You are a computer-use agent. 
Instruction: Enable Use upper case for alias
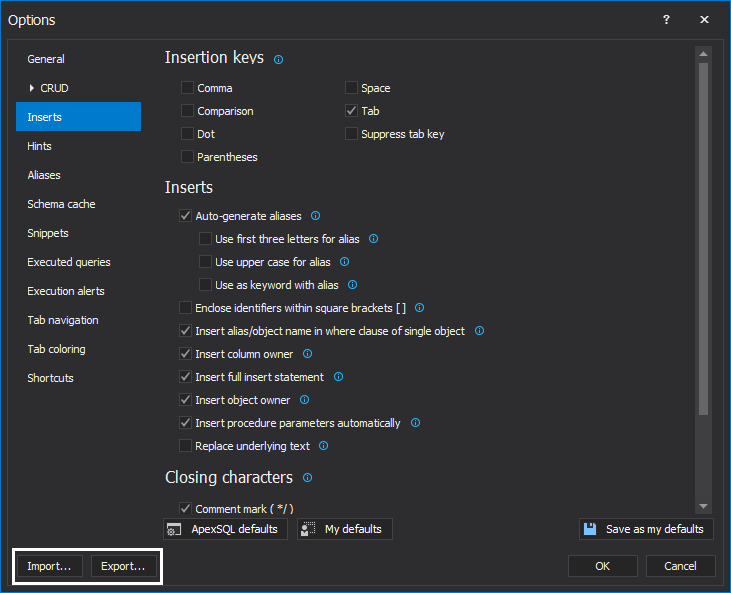[x=205, y=262]
